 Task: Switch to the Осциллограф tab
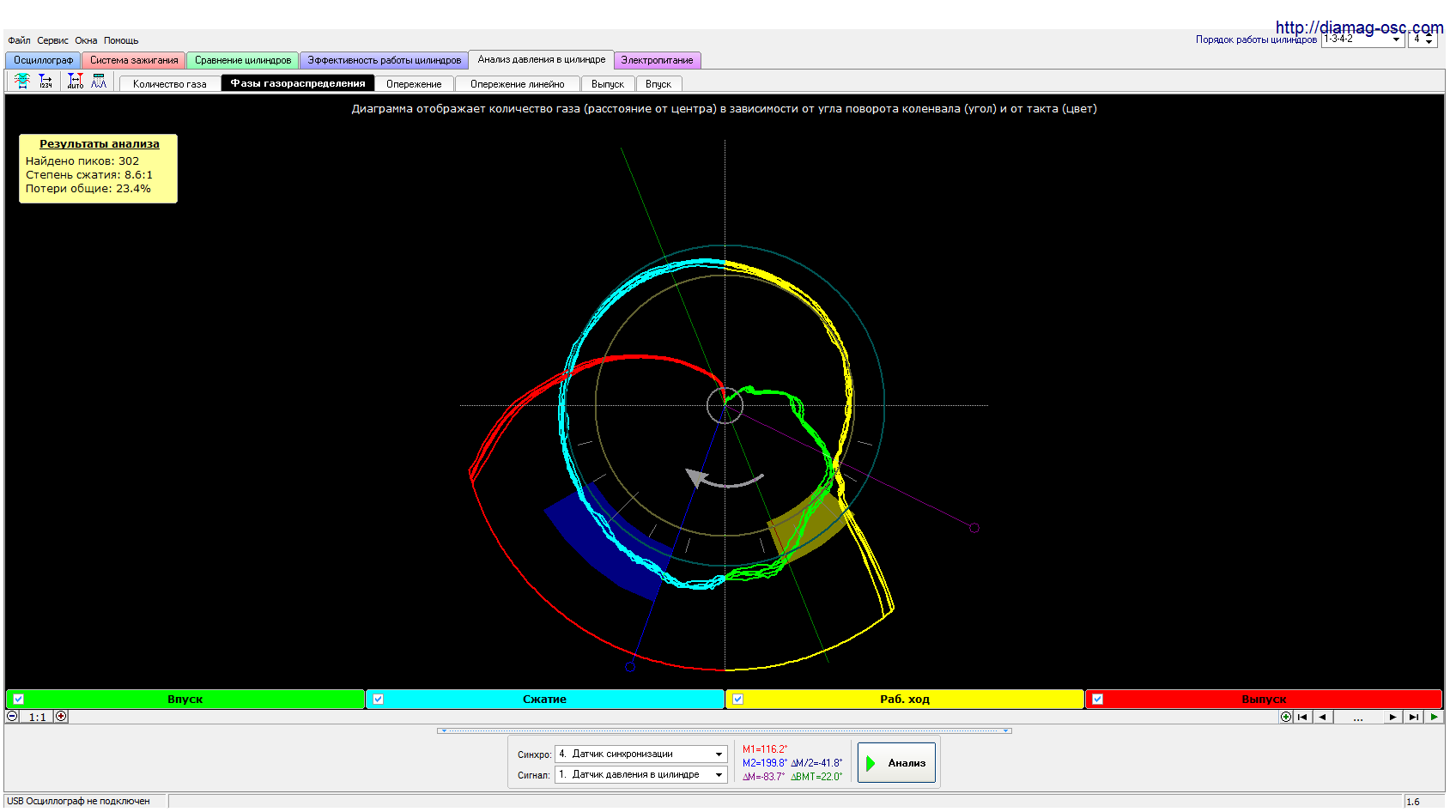click(43, 60)
